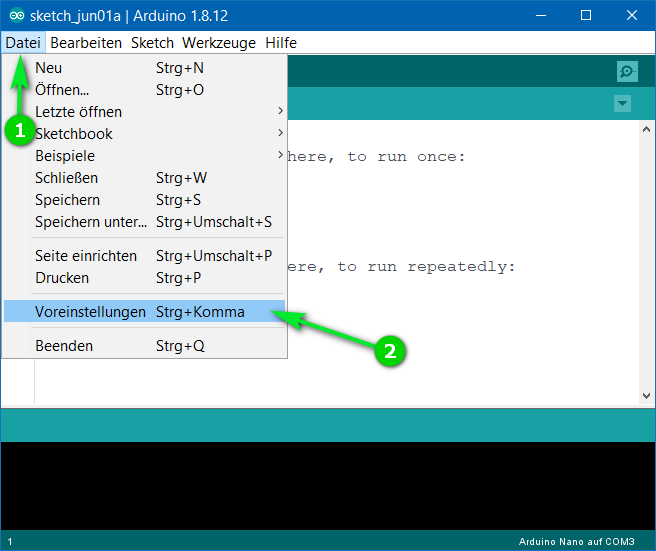Minimize the Arduino window
The height and width of the screenshot is (551, 656).
541,15
